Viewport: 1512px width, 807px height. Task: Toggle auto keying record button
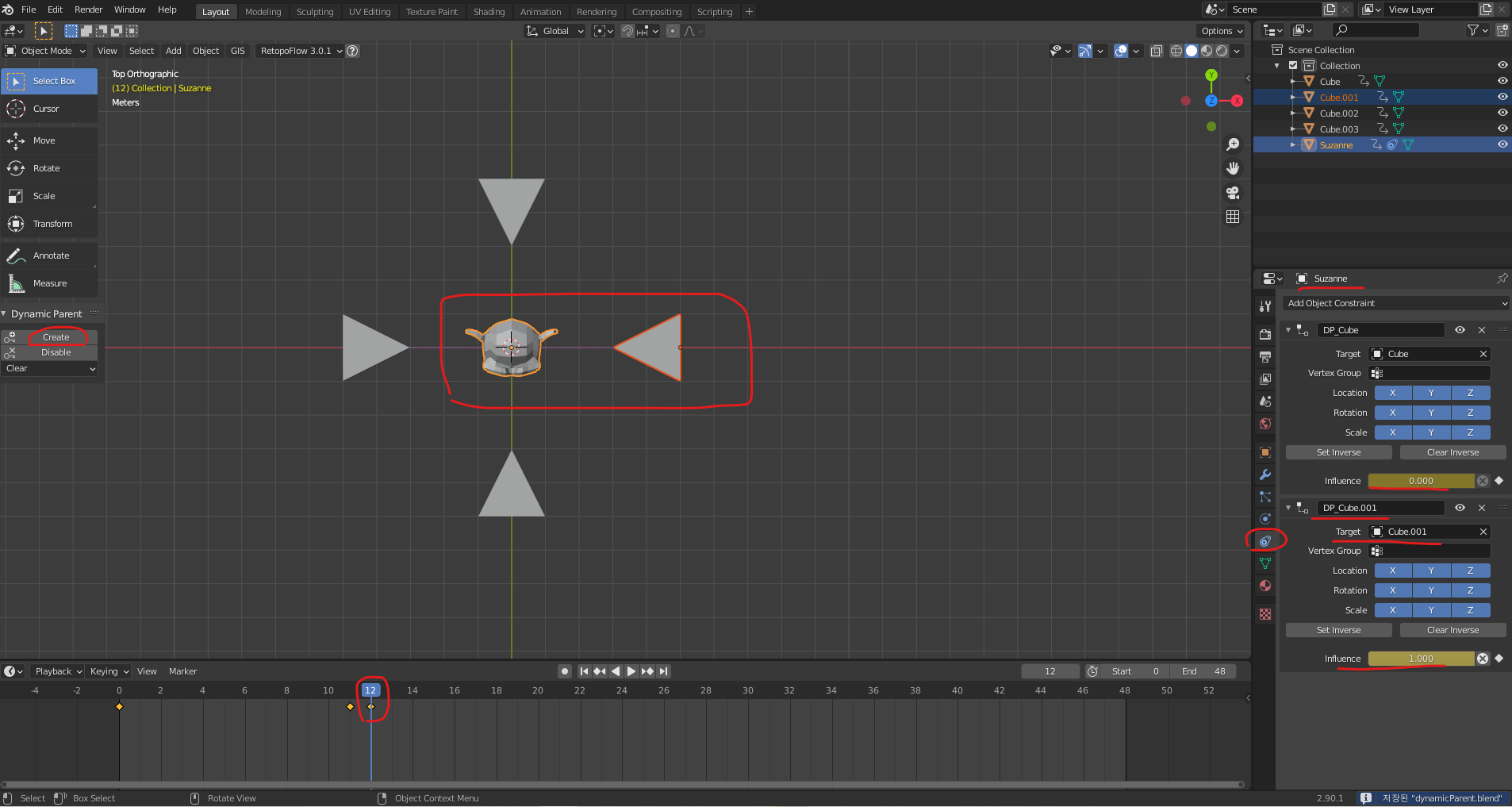tap(565, 671)
